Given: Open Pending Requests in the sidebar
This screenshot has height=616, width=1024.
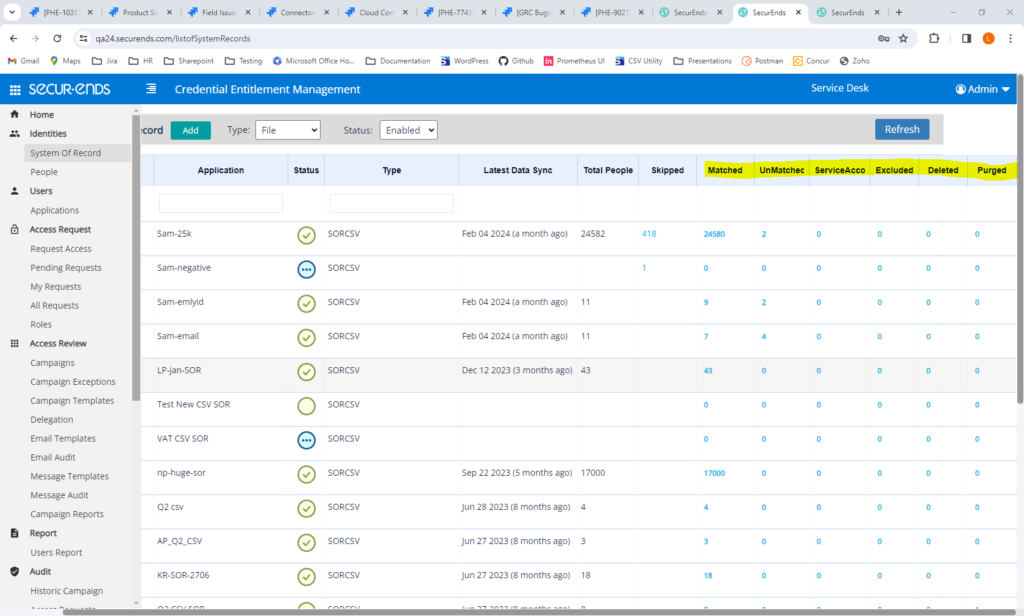Looking at the screenshot, I should coord(66,267).
